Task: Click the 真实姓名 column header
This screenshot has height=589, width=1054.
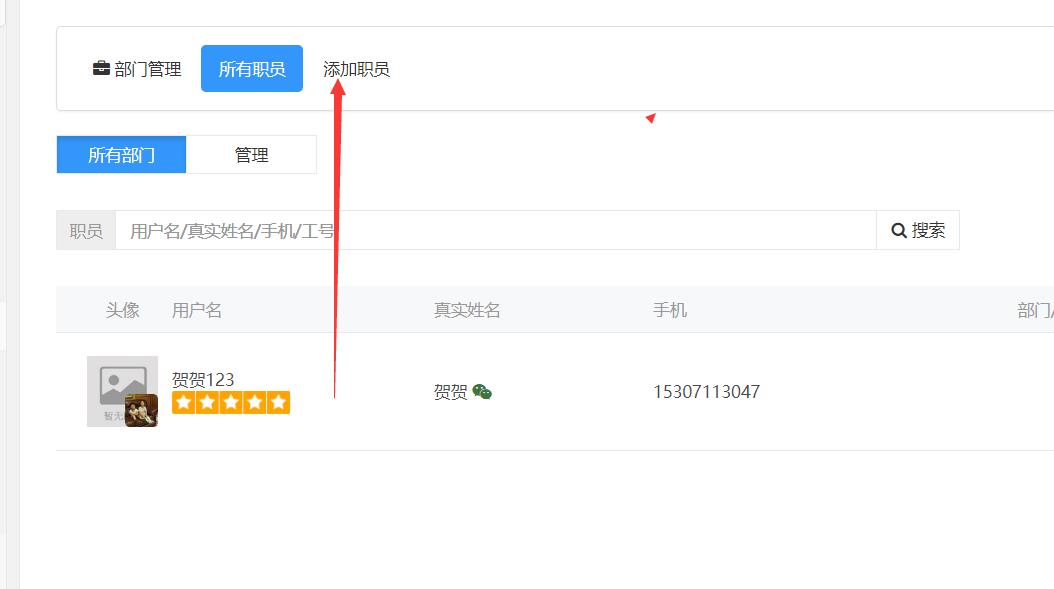Action: (467, 310)
